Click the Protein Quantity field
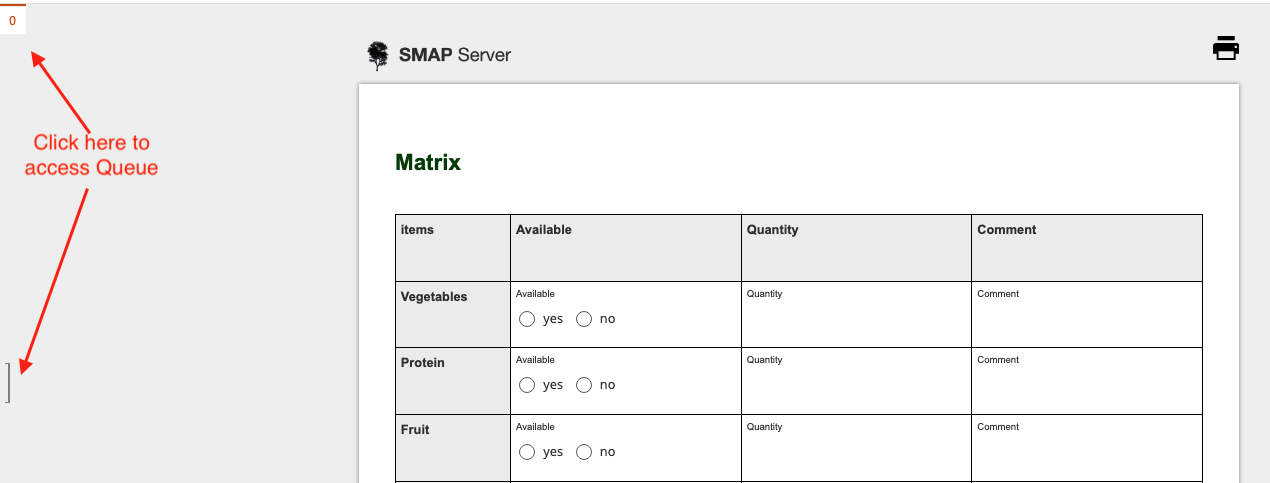1270x483 pixels. click(855, 386)
